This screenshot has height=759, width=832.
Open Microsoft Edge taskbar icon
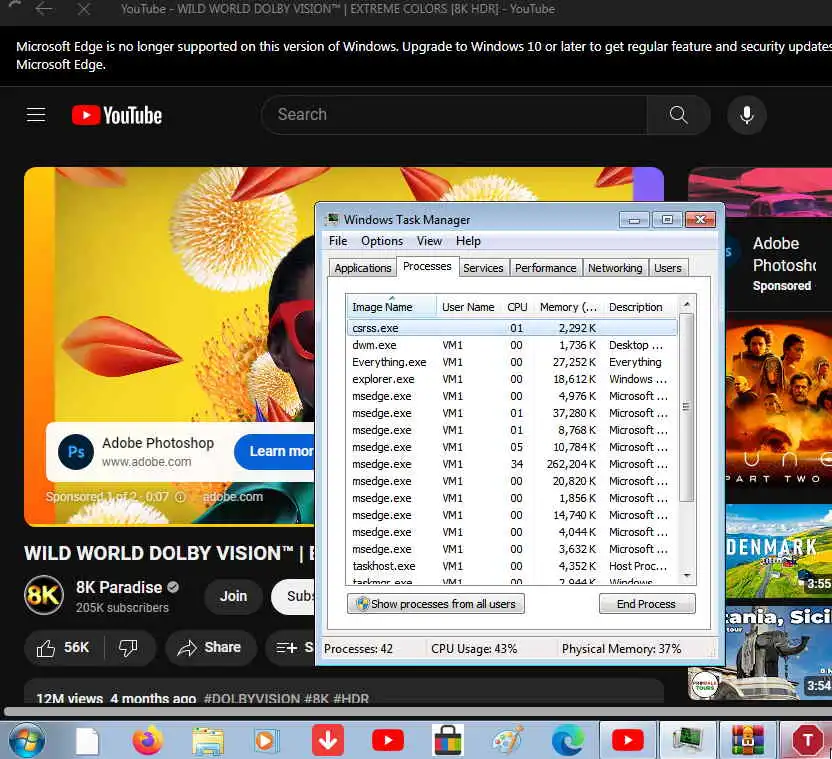[568, 740]
